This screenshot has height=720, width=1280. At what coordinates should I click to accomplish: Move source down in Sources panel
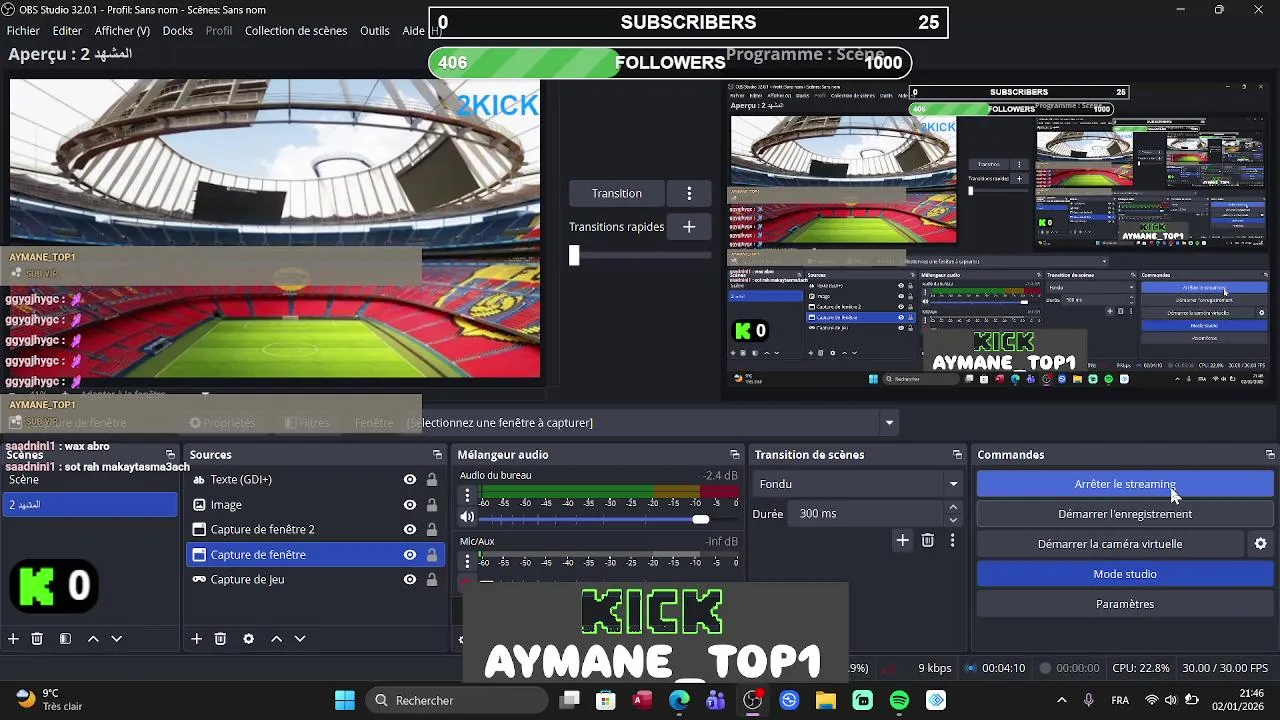pos(299,639)
